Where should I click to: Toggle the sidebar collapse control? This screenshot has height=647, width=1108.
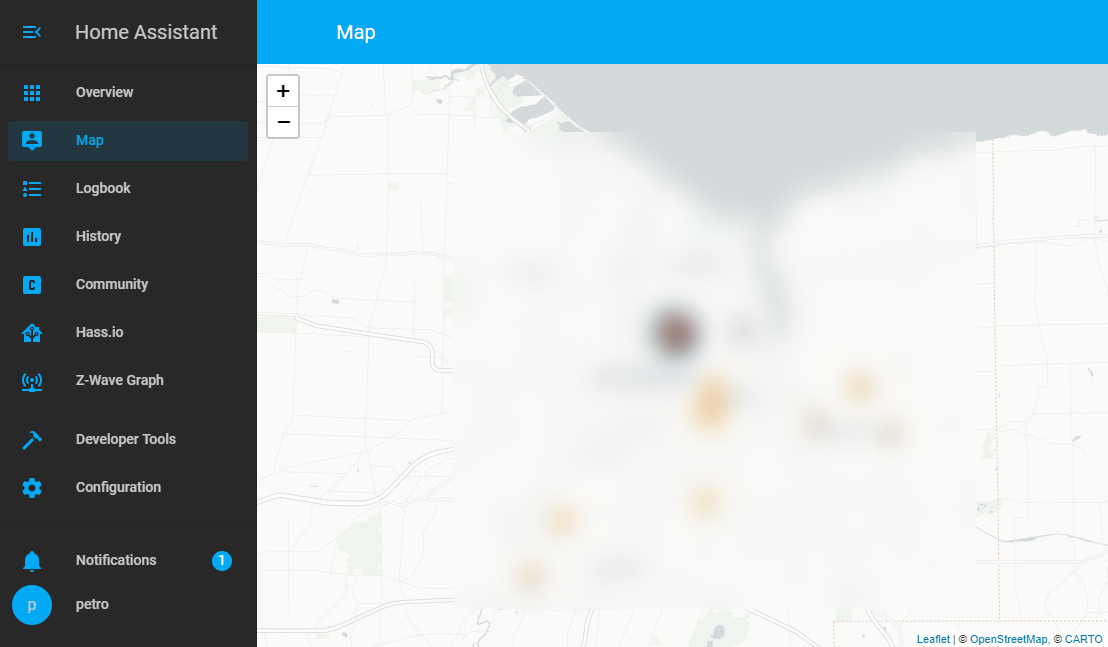coord(31,31)
